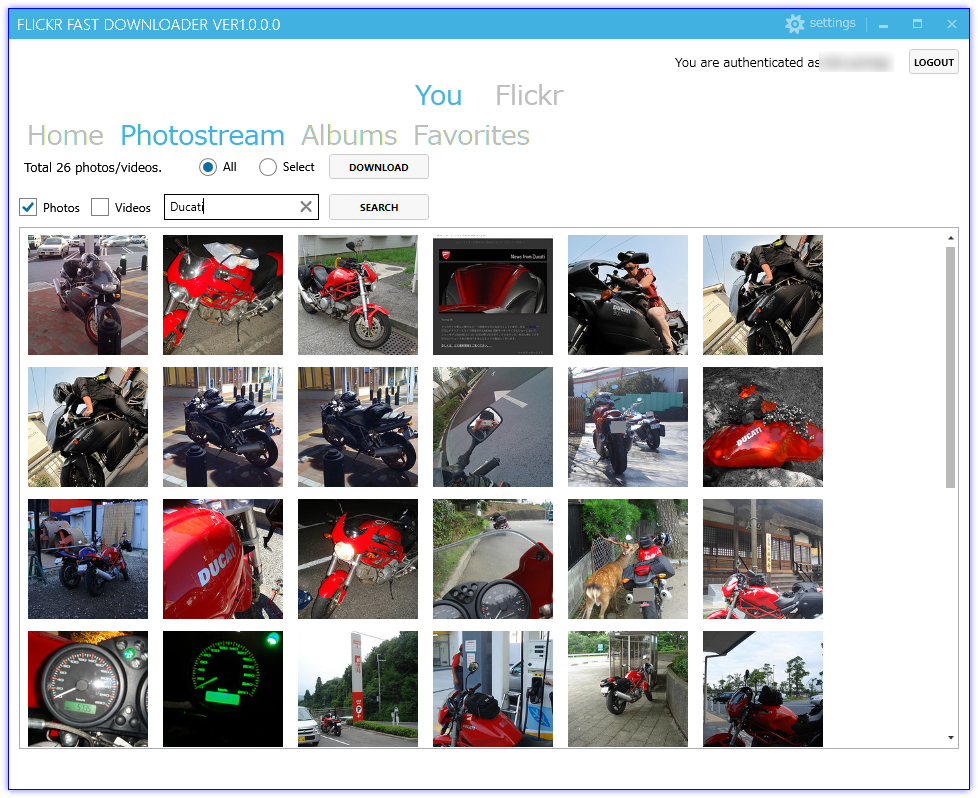Open the settings gear icon
The width and height of the screenshot is (978, 798).
[795, 23]
